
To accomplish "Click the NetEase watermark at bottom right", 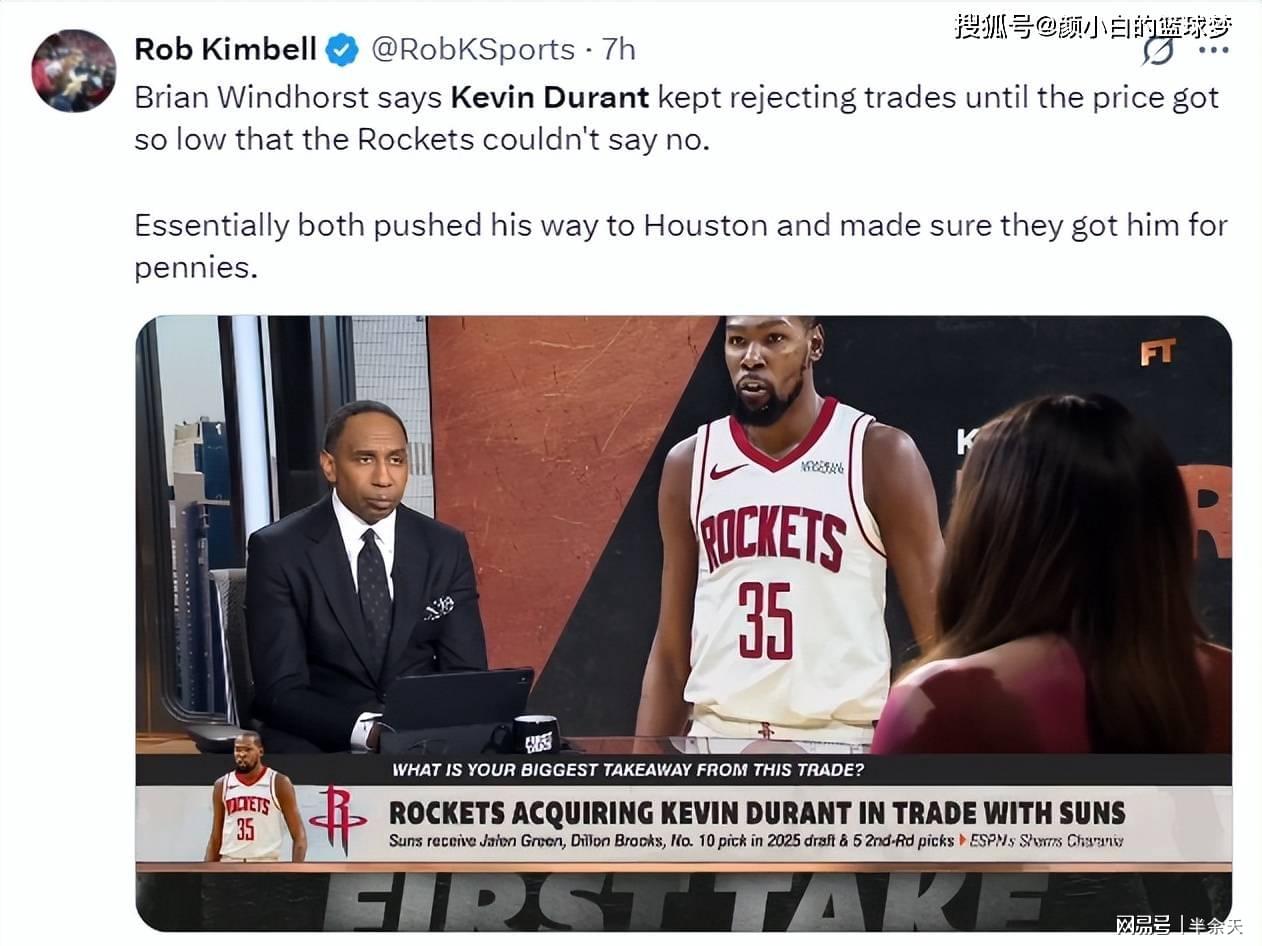I will 1179,926.
